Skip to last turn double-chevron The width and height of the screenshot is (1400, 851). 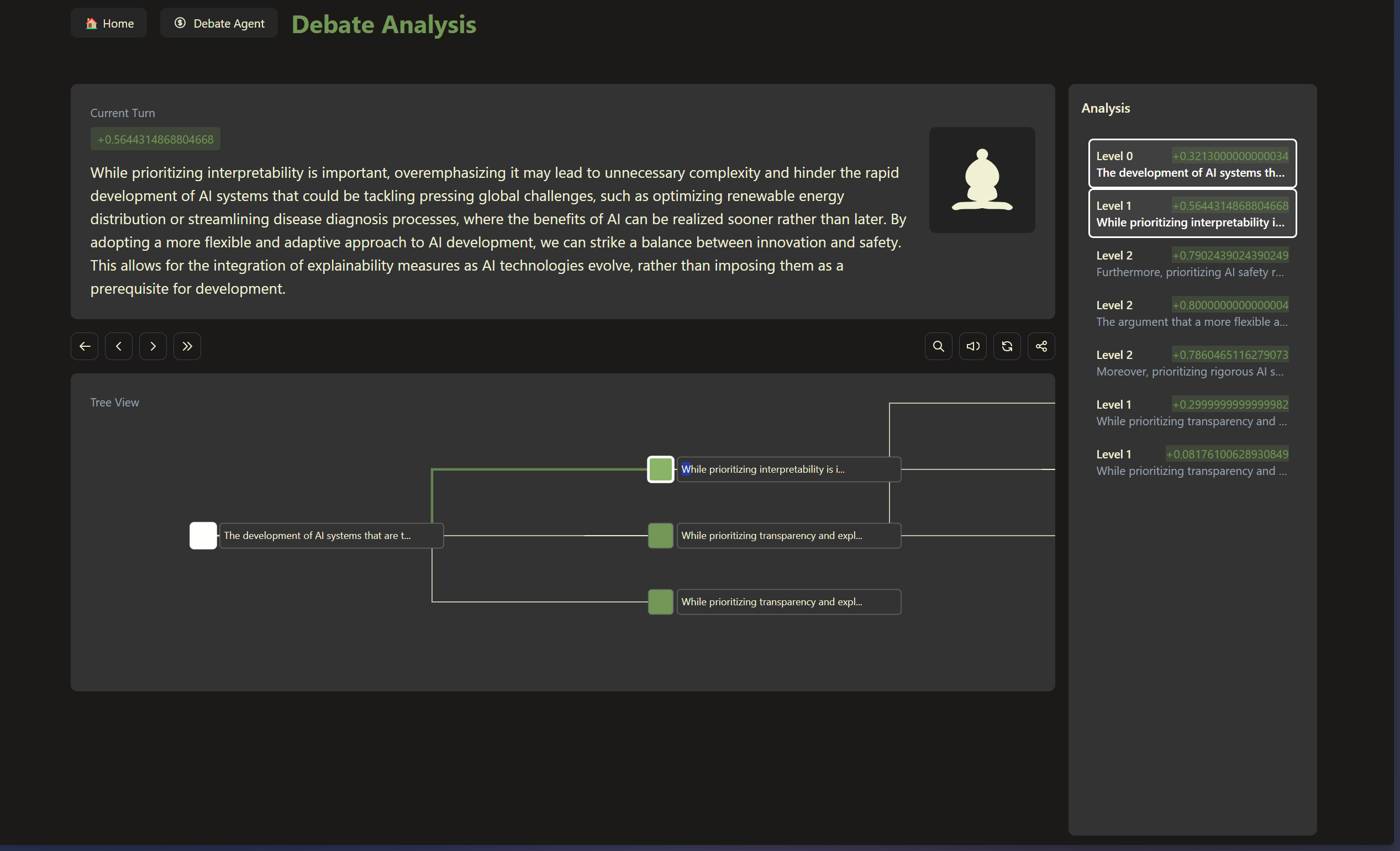pyautogui.click(x=187, y=346)
